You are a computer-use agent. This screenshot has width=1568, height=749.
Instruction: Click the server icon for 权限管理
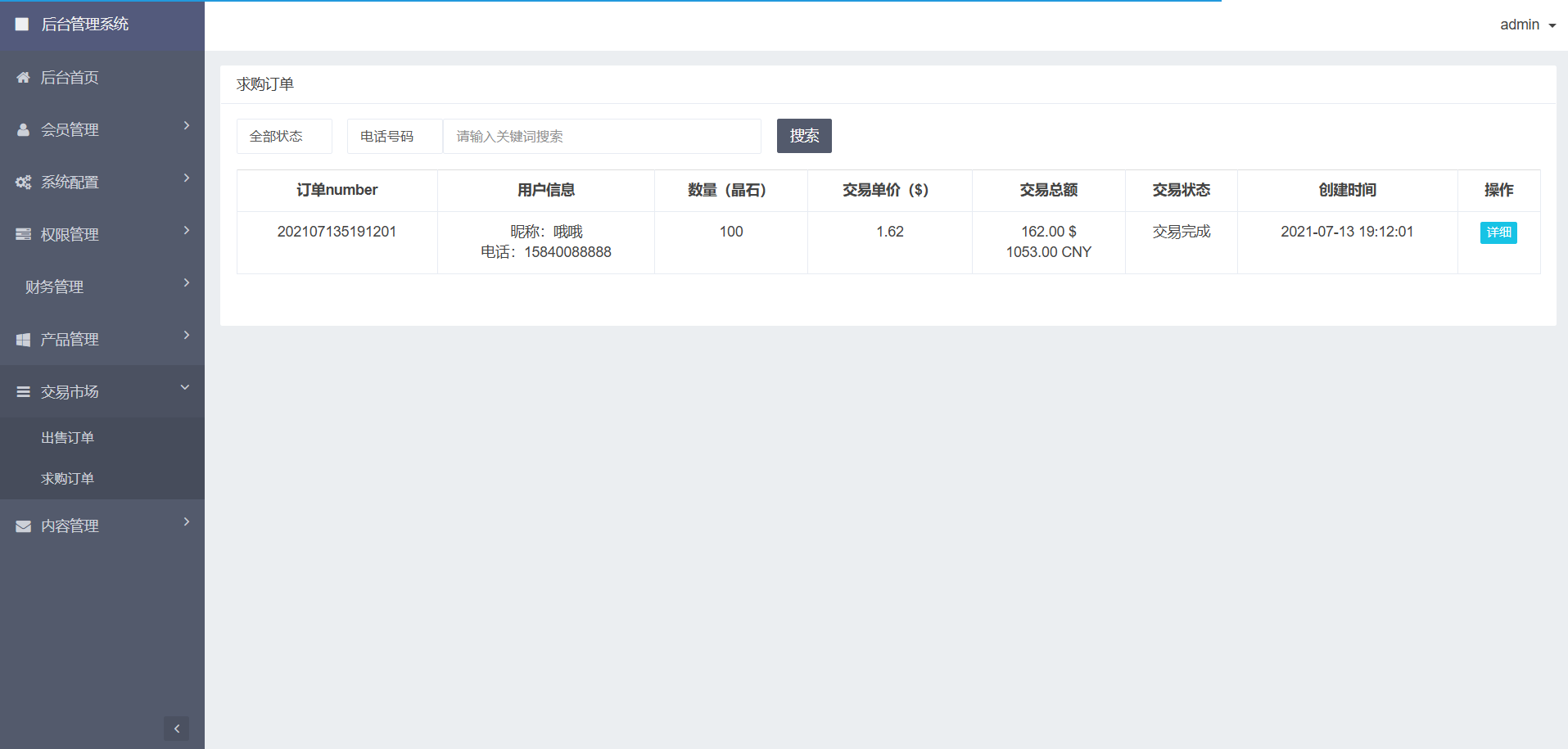tap(23, 235)
